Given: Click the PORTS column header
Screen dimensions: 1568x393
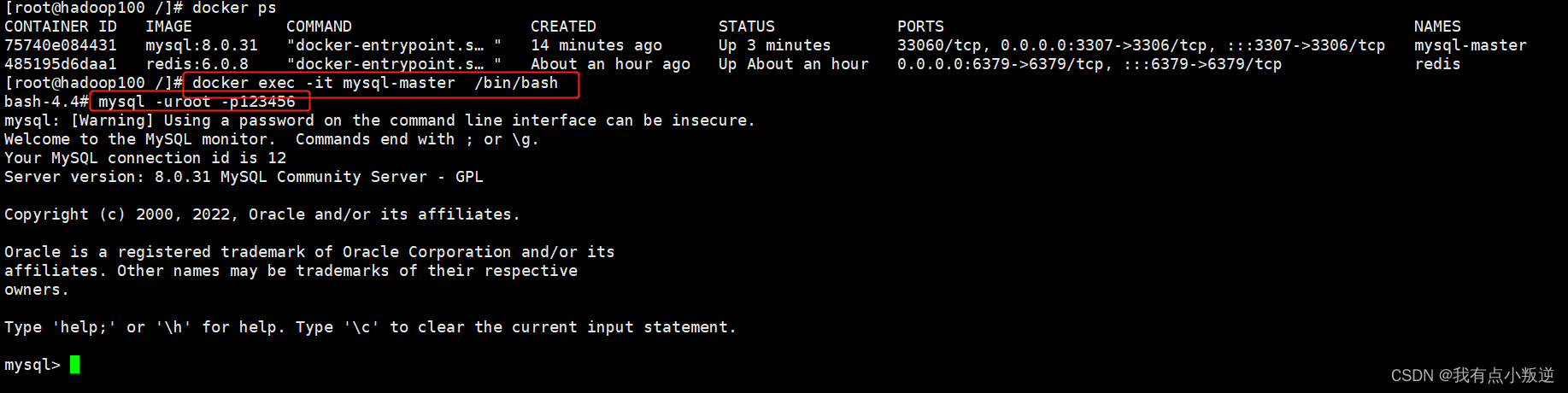Looking at the screenshot, I should pyautogui.click(x=920, y=26).
